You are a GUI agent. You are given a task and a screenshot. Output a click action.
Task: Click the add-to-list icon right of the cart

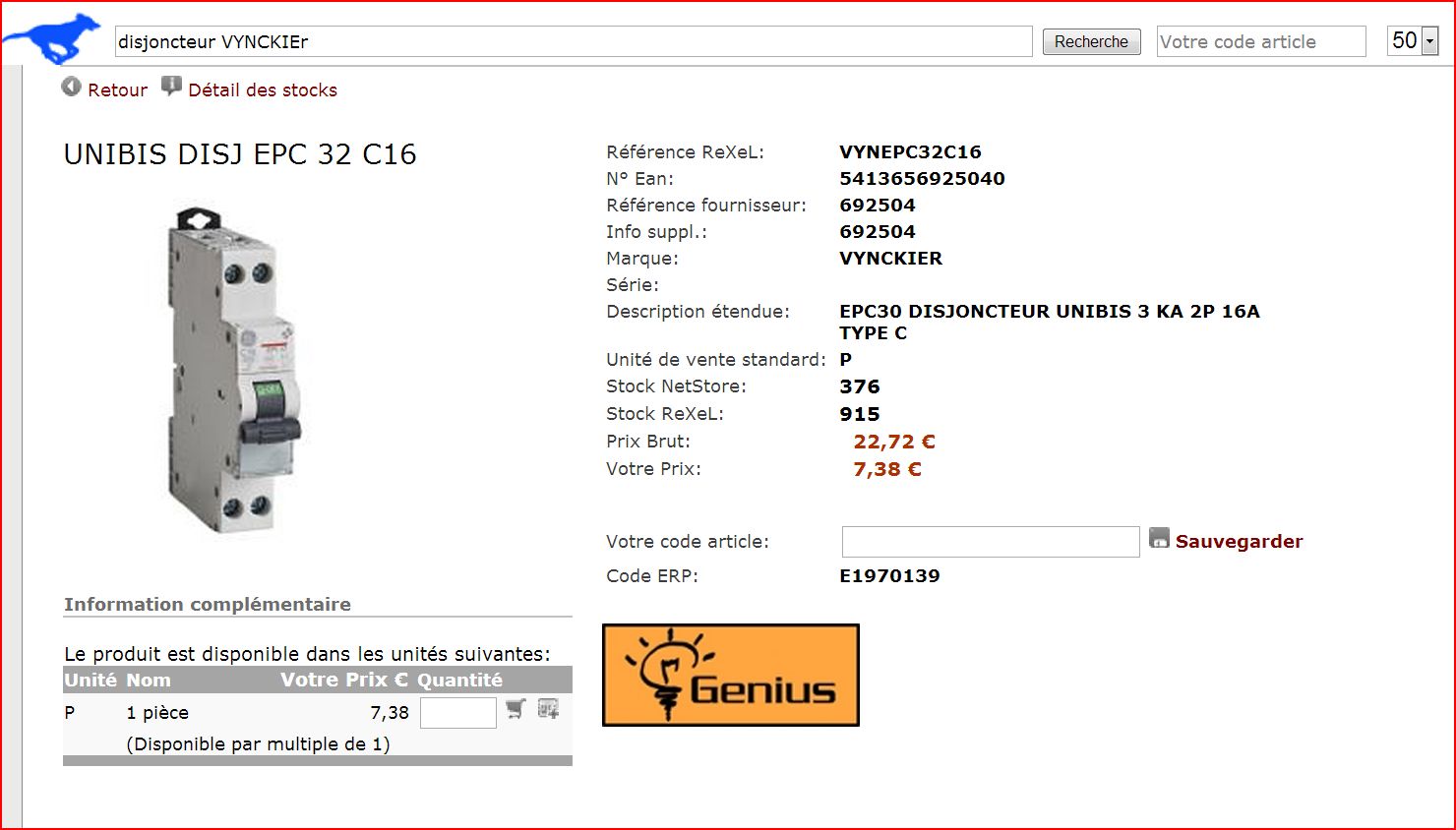tap(548, 709)
